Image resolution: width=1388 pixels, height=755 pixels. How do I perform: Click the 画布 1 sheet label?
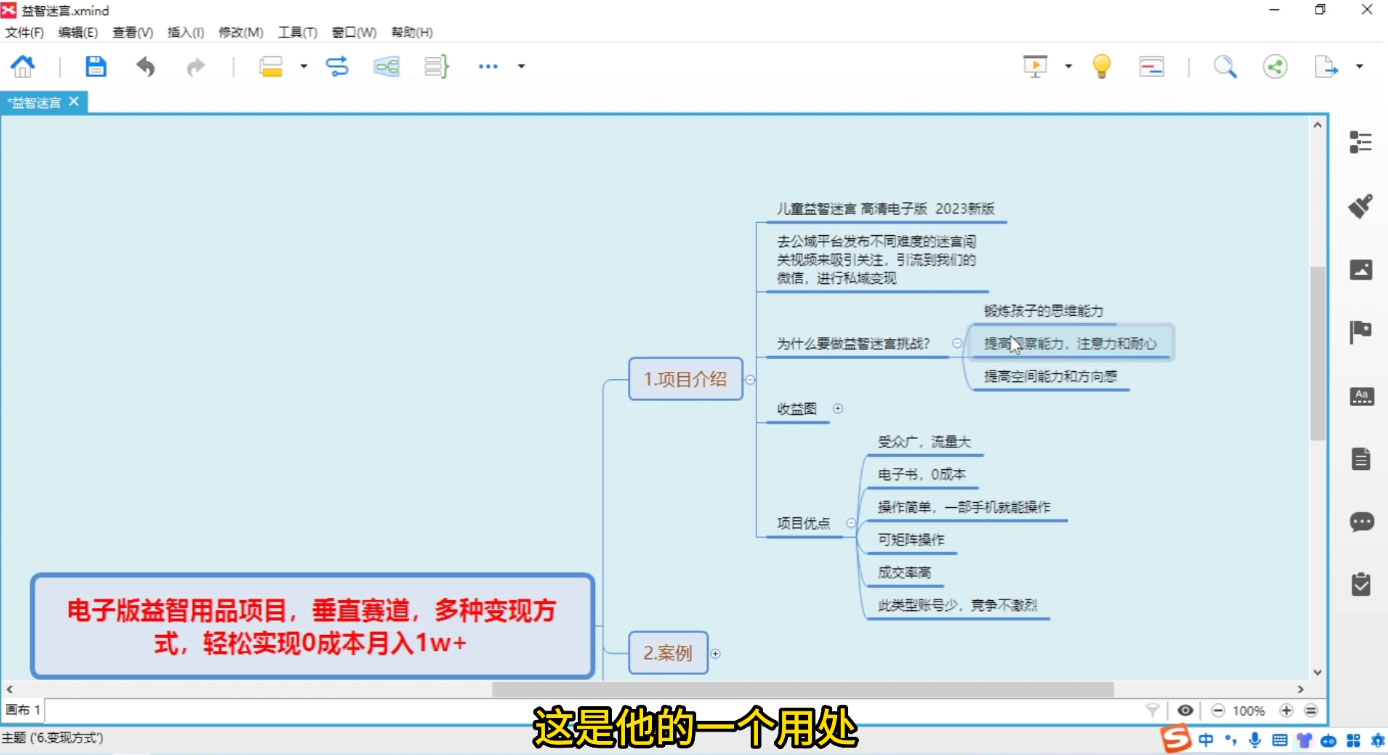(21, 710)
